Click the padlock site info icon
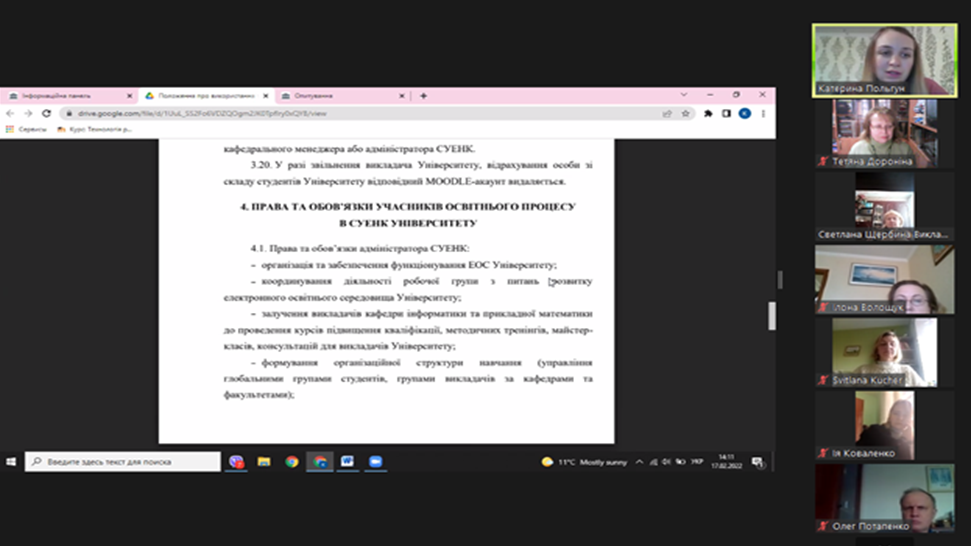The height and width of the screenshot is (546, 971). (69, 113)
